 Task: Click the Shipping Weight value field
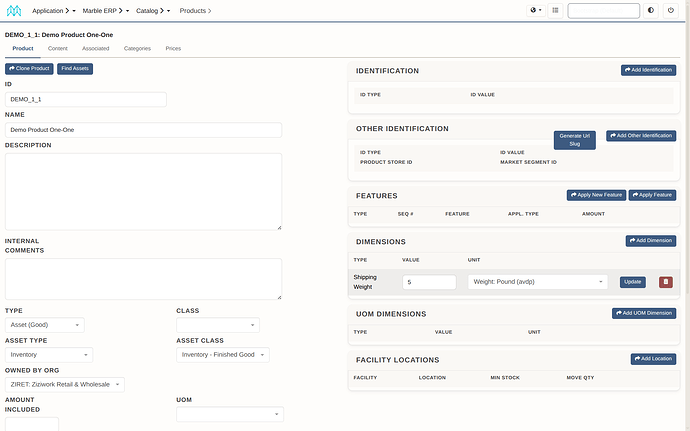click(x=429, y=282)
